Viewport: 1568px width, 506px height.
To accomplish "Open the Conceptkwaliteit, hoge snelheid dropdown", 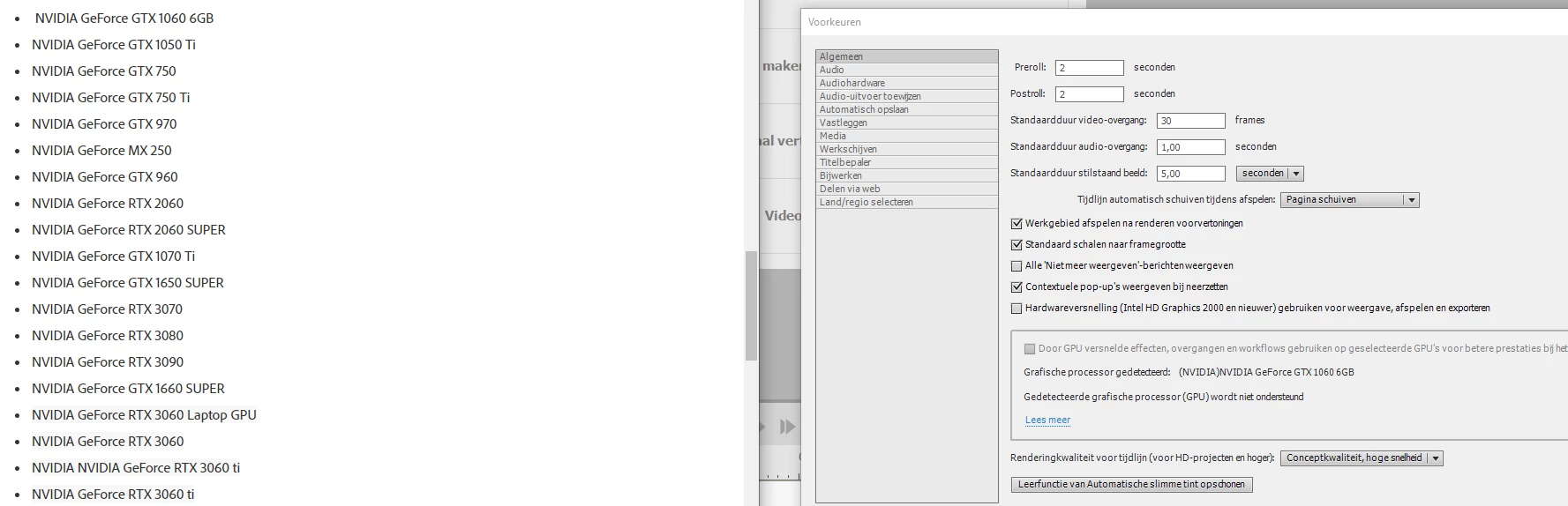I will coord(1362,458).
